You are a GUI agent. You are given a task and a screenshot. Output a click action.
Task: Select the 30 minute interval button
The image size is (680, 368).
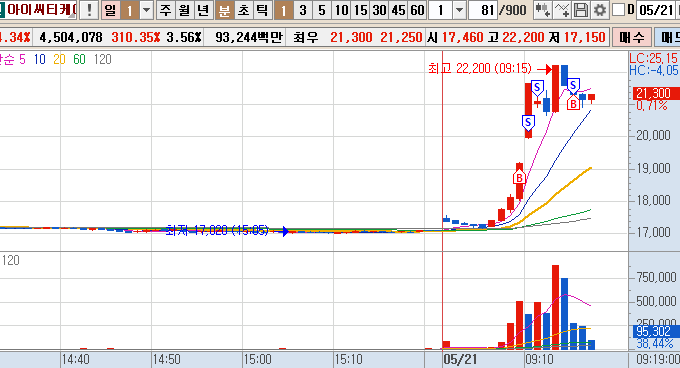pos(379,10)
